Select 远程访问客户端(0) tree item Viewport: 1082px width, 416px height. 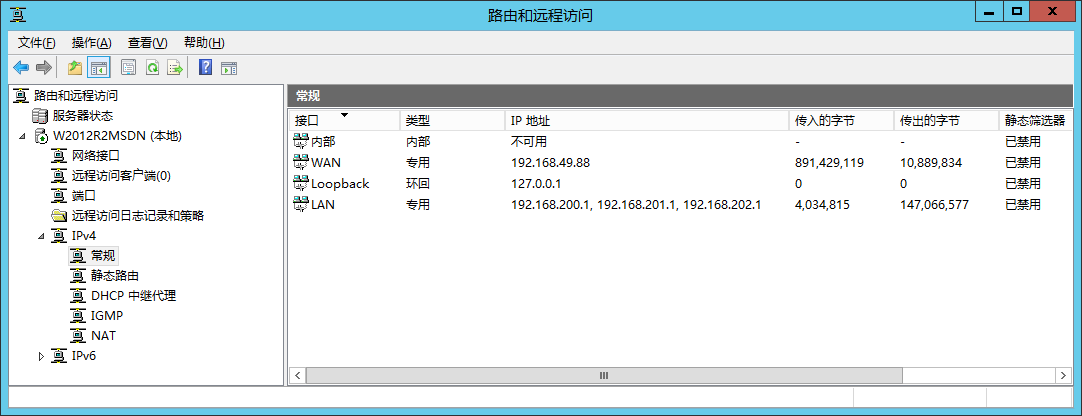pyautogui.click(x=121, y=176)
